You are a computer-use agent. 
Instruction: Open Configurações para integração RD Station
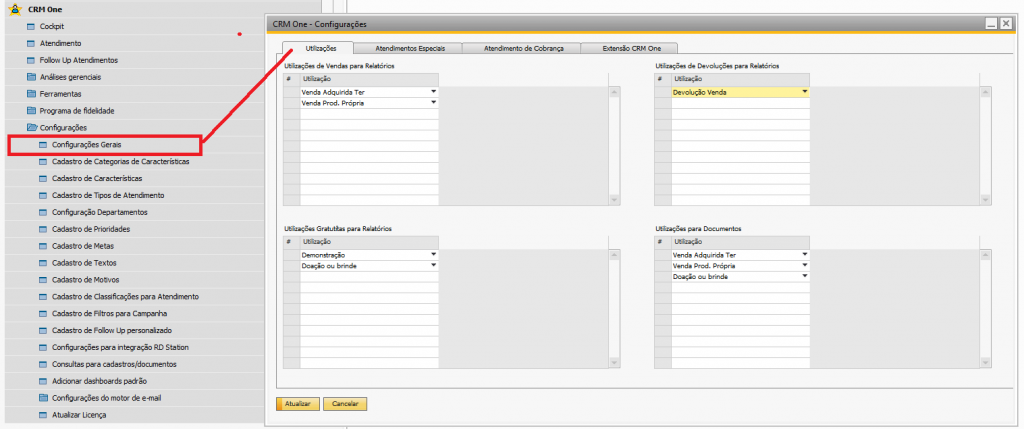(120, 347)
